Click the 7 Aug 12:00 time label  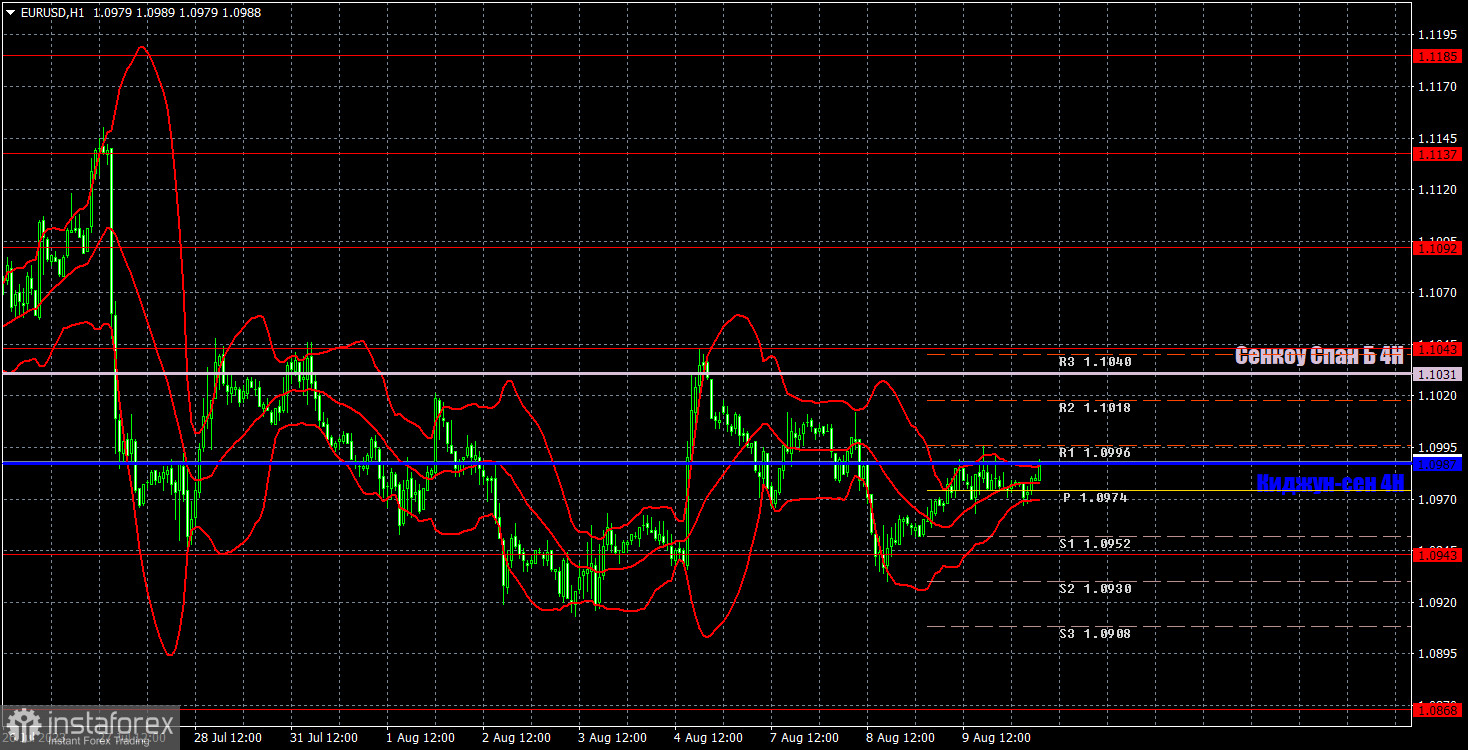click(804, 738)
